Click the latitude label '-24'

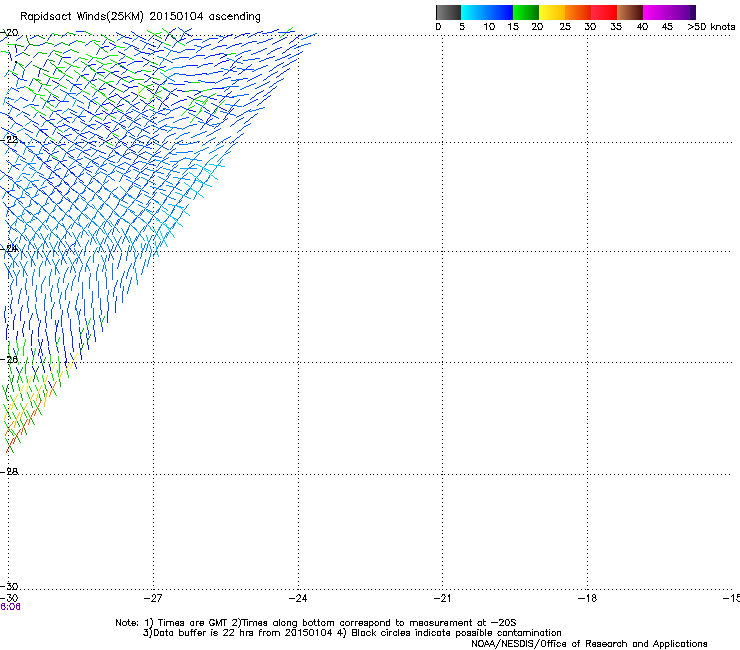[9, 249]
